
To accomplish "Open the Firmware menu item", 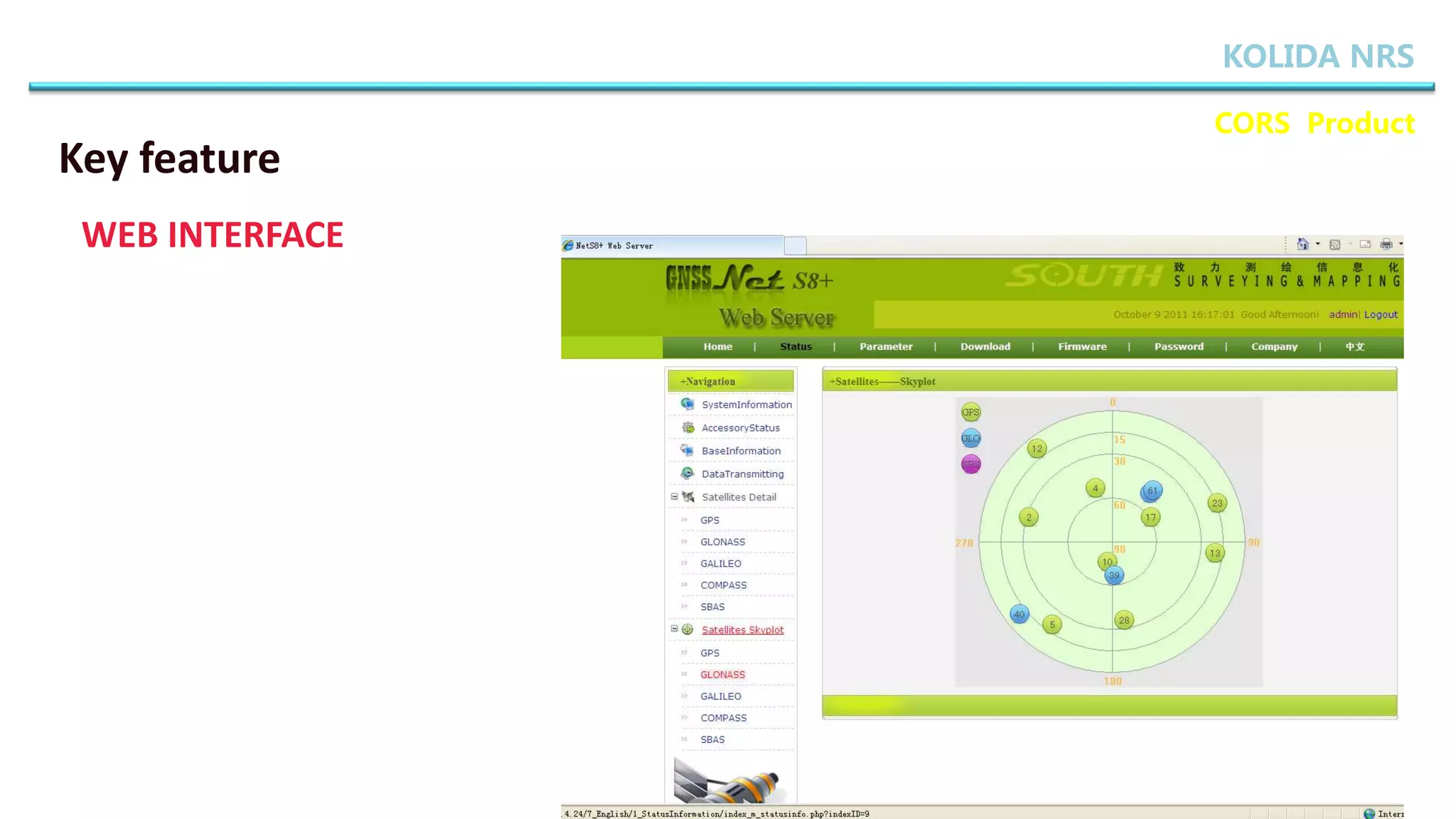I will tap(1082, 346).
